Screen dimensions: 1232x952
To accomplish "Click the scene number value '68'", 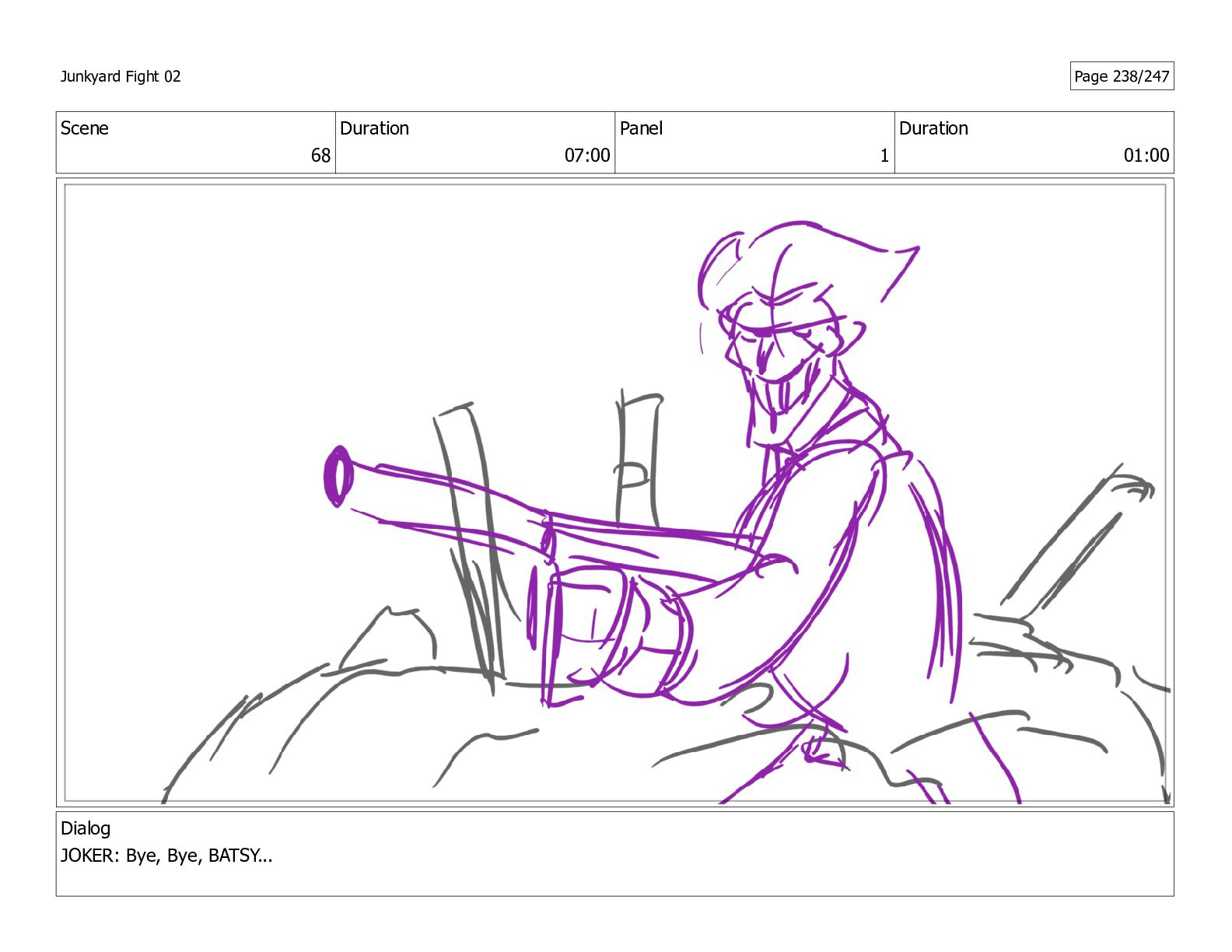I will point(320,156).
